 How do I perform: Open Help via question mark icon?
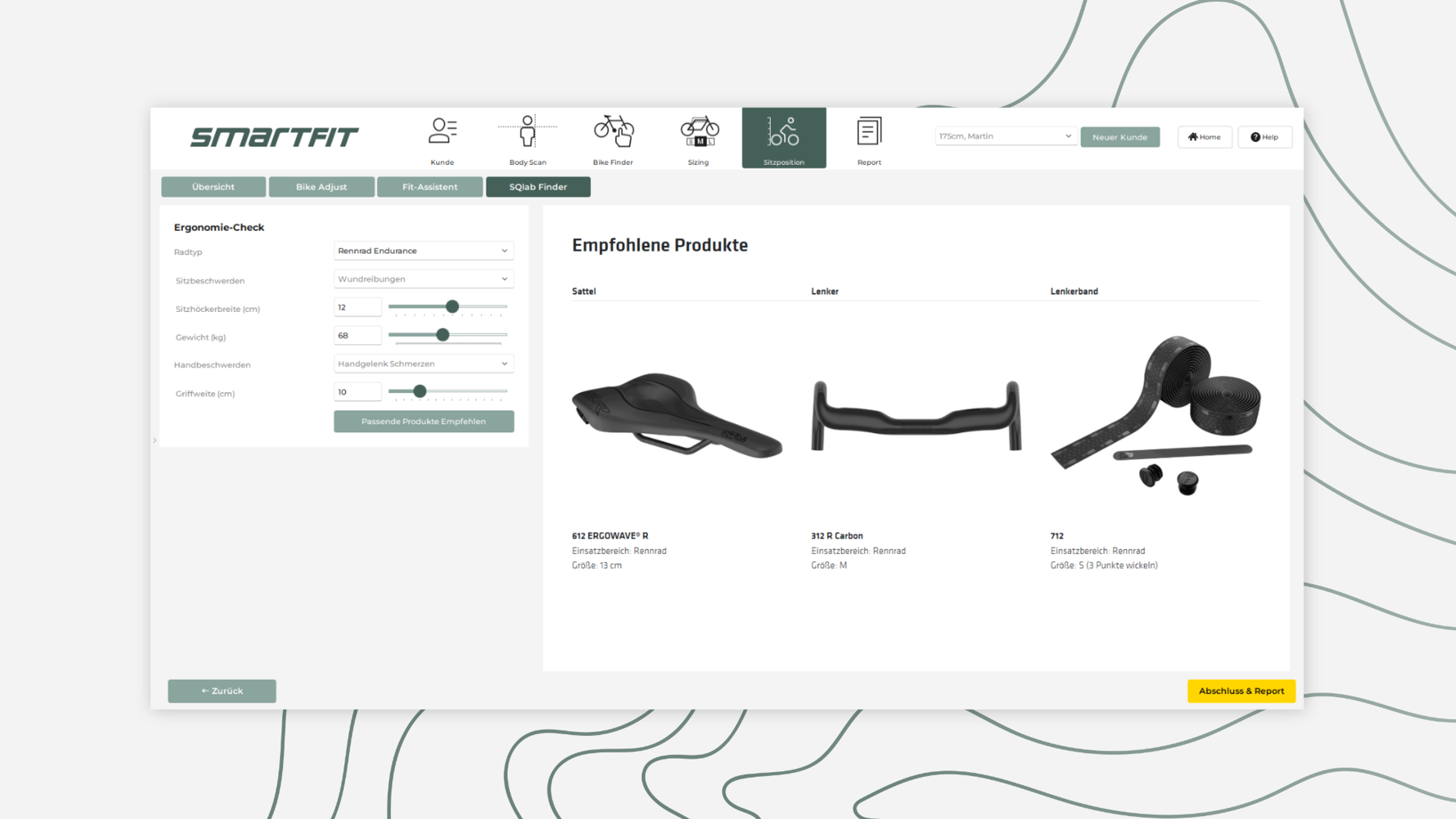(x=1265, y=137)
